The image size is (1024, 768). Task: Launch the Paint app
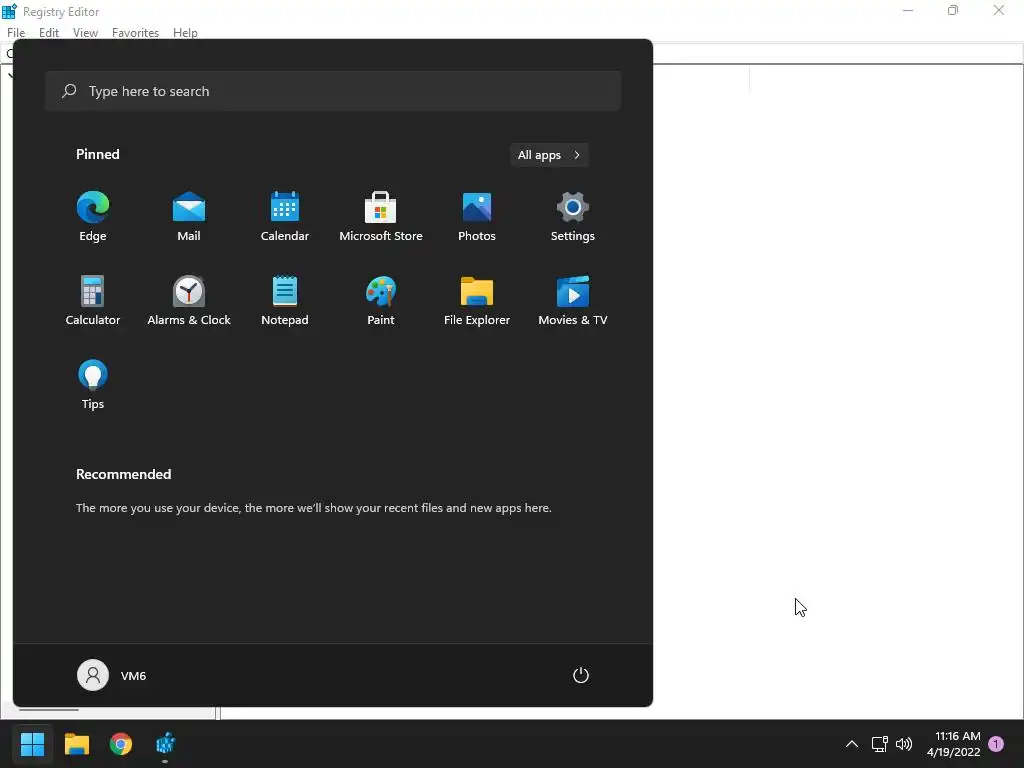381,300
